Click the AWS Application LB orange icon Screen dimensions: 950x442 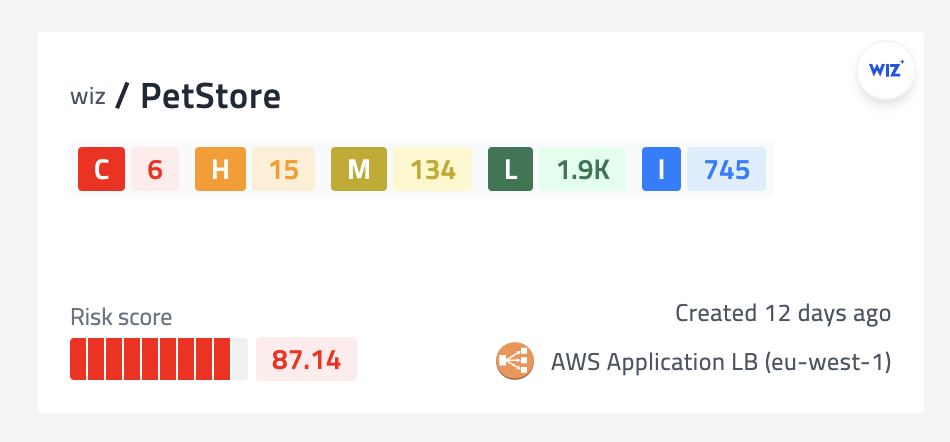pos(515,361)
